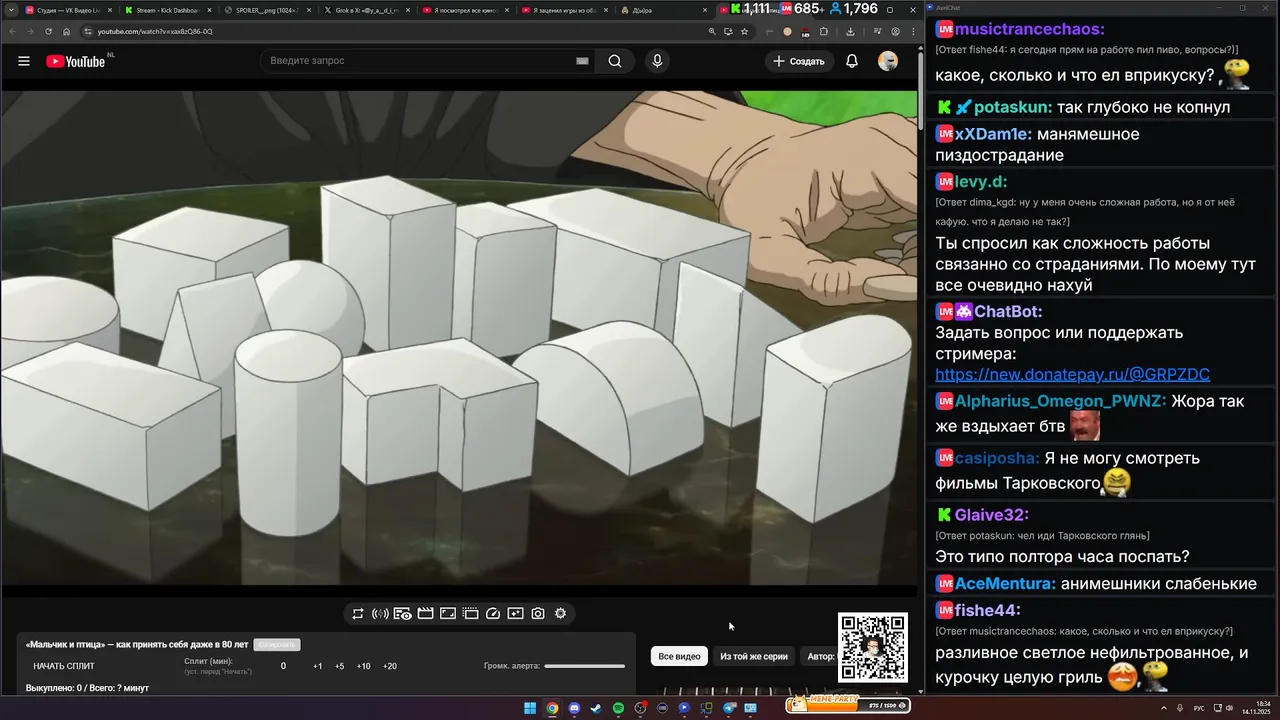Select the Из той же серии chip

tap(754, 656)
